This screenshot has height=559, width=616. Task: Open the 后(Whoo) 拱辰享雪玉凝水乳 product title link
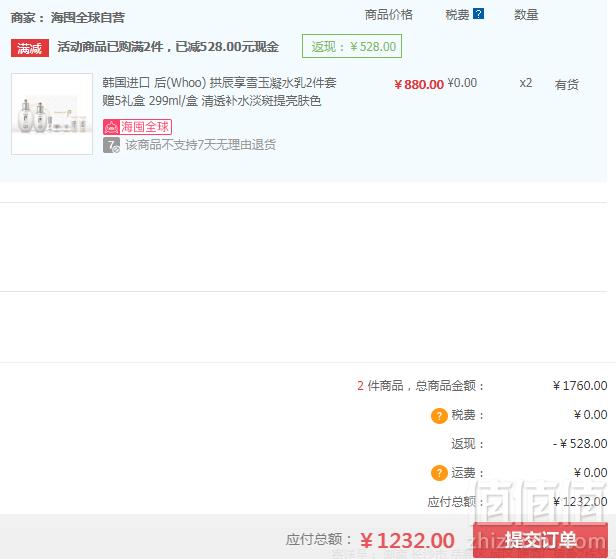tap(219, 92)
